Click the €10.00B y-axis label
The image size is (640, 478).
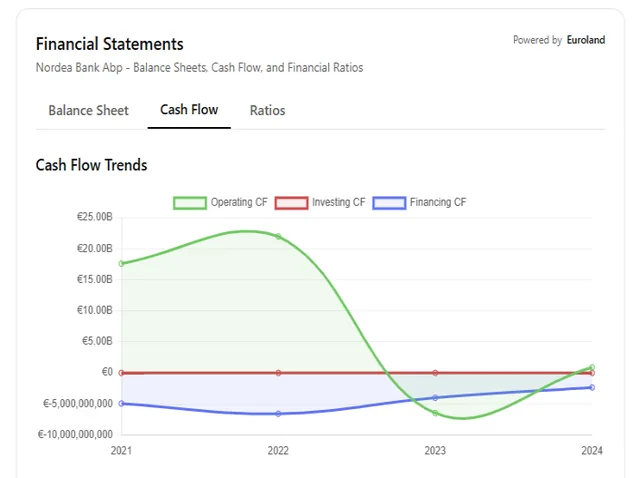(x=95, y=310)
